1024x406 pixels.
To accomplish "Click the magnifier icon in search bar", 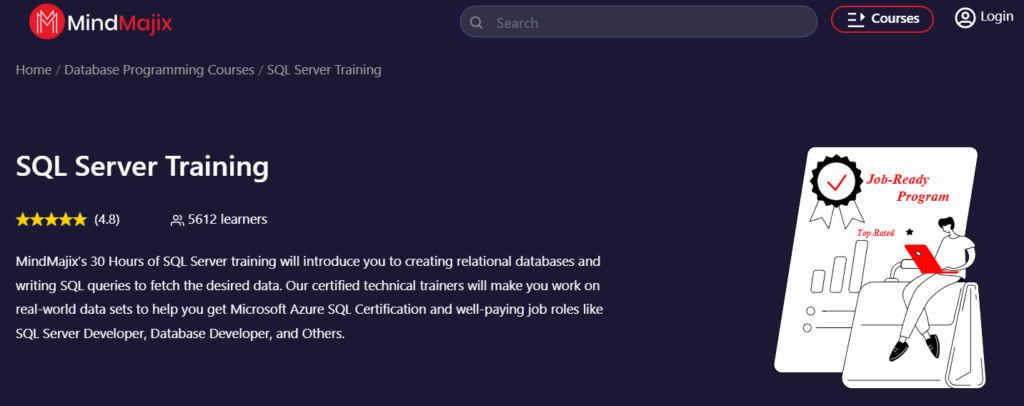I will 476,22.
